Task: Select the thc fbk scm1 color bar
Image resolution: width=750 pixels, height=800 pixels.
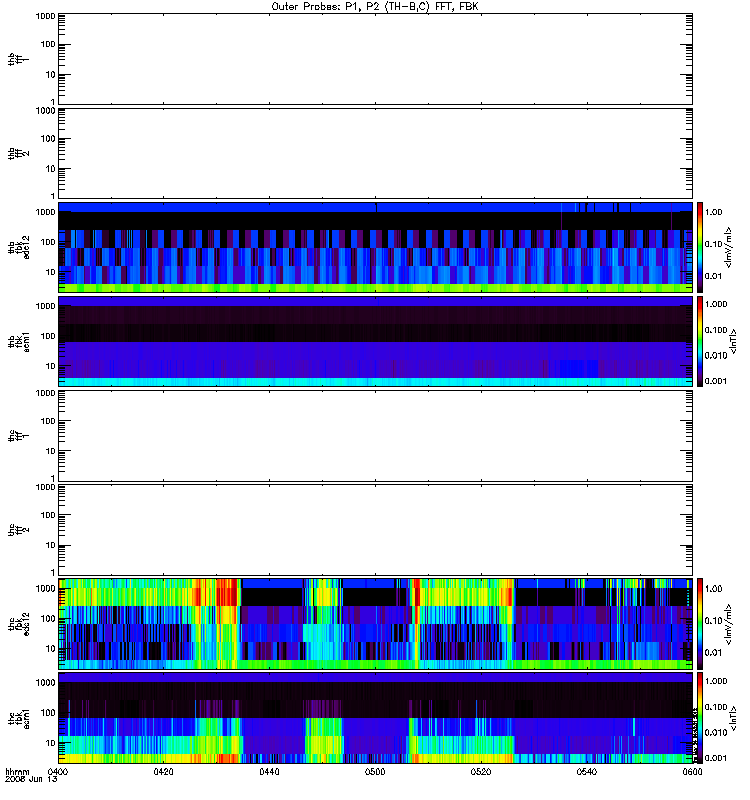Action: click(x=700, y=718)
